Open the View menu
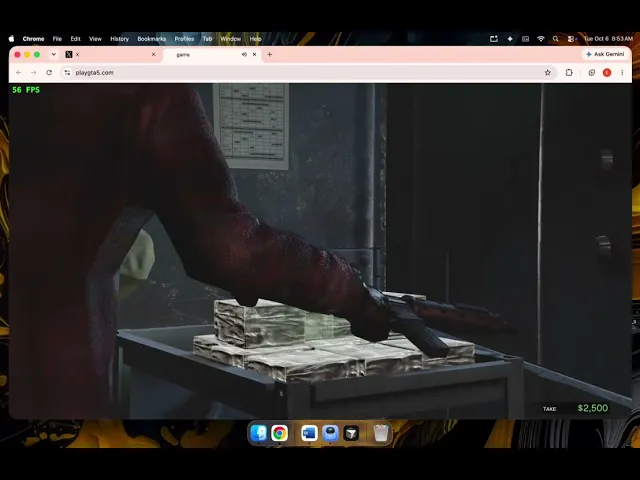 click(x=95, y=39)
